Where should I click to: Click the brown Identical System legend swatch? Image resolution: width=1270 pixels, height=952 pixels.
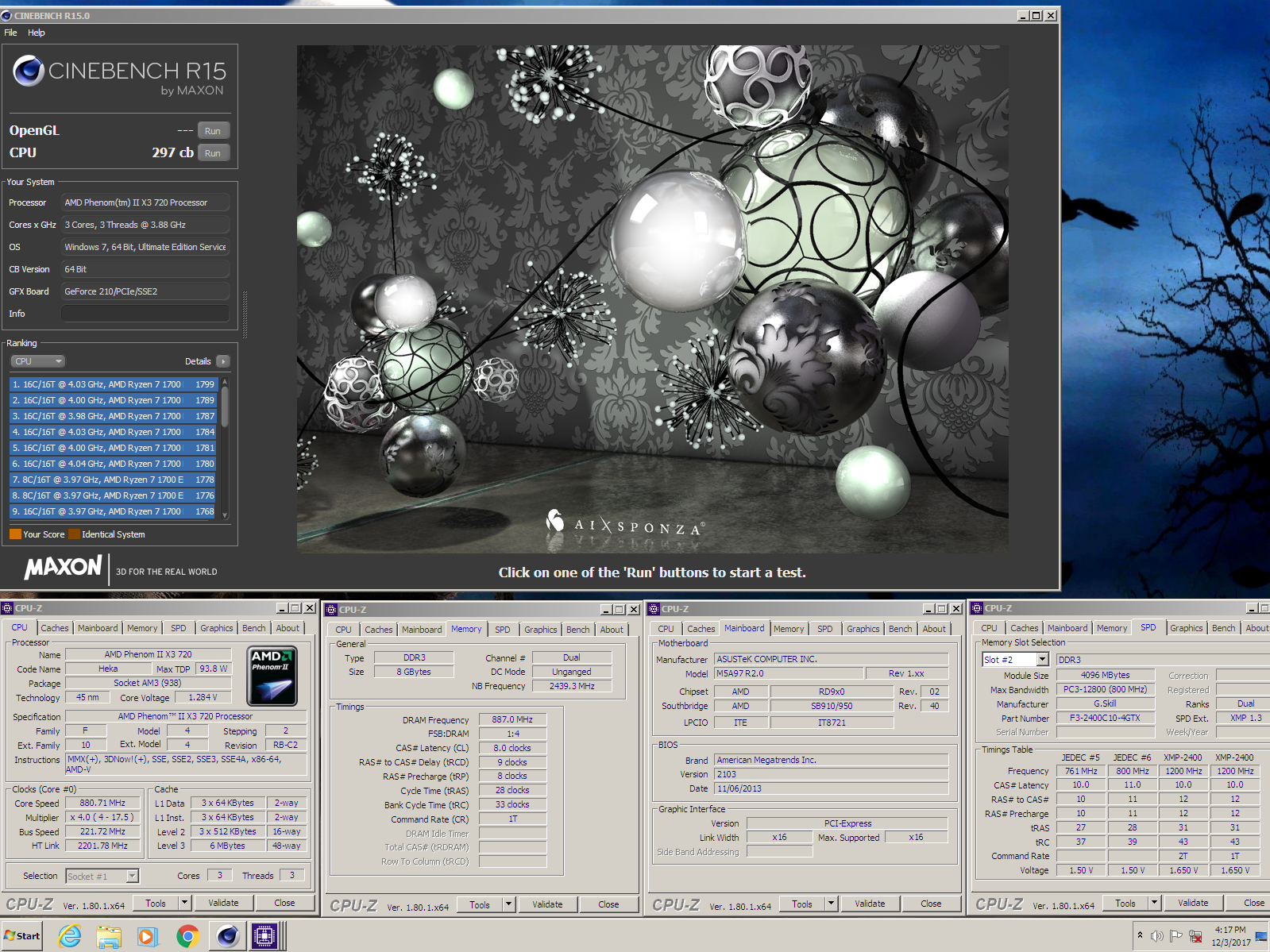(x=74, y=534)
